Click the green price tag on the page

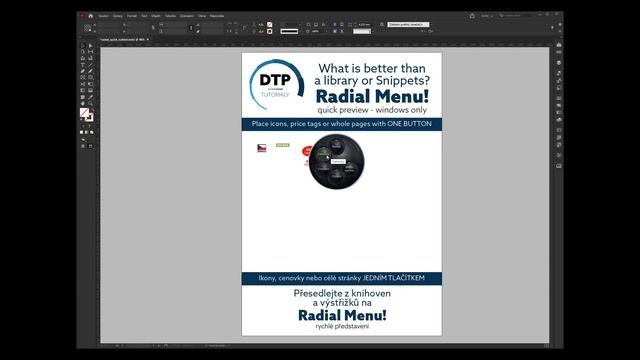(x=282, y=145)
